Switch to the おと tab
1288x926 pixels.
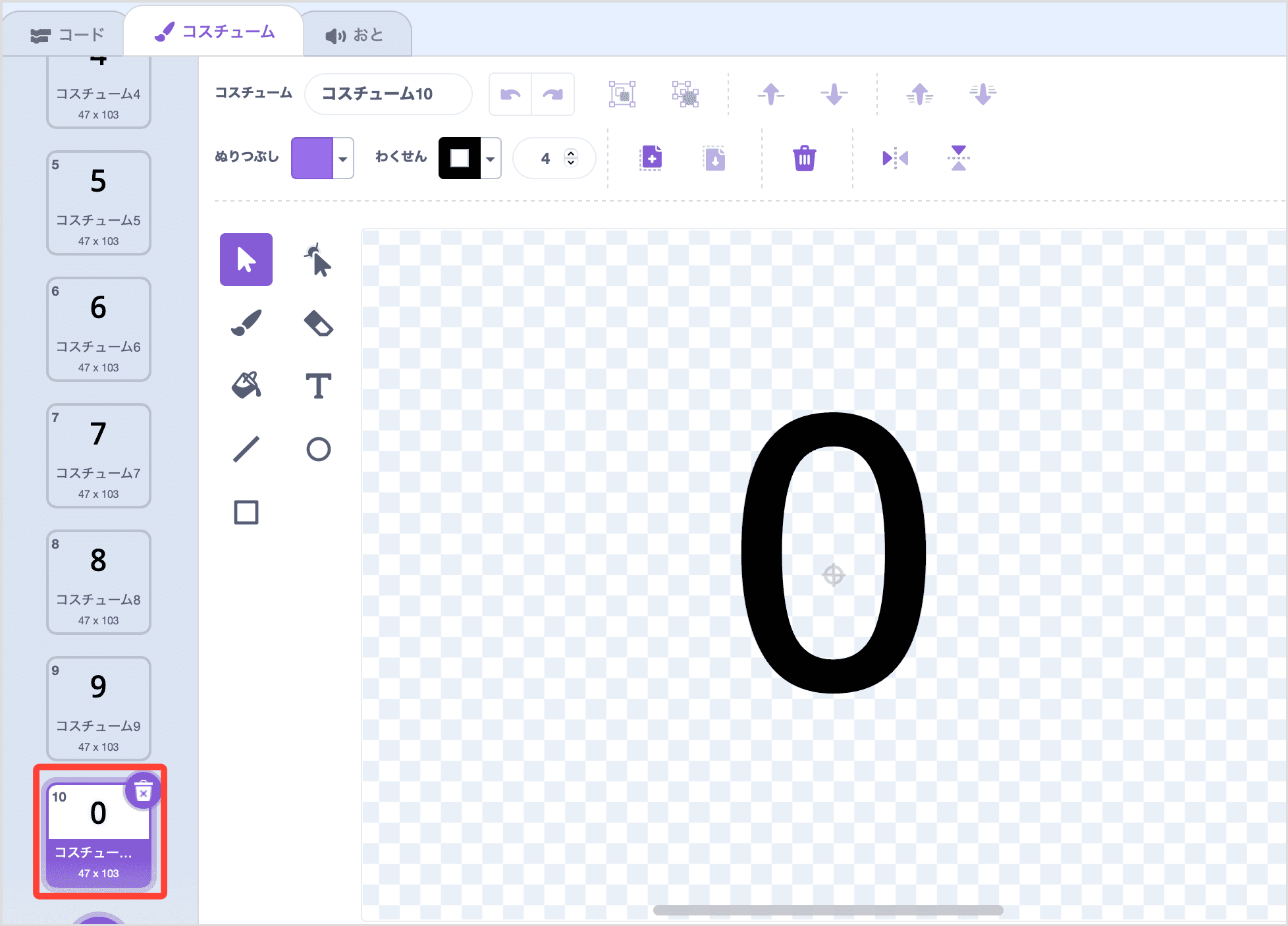356,35
